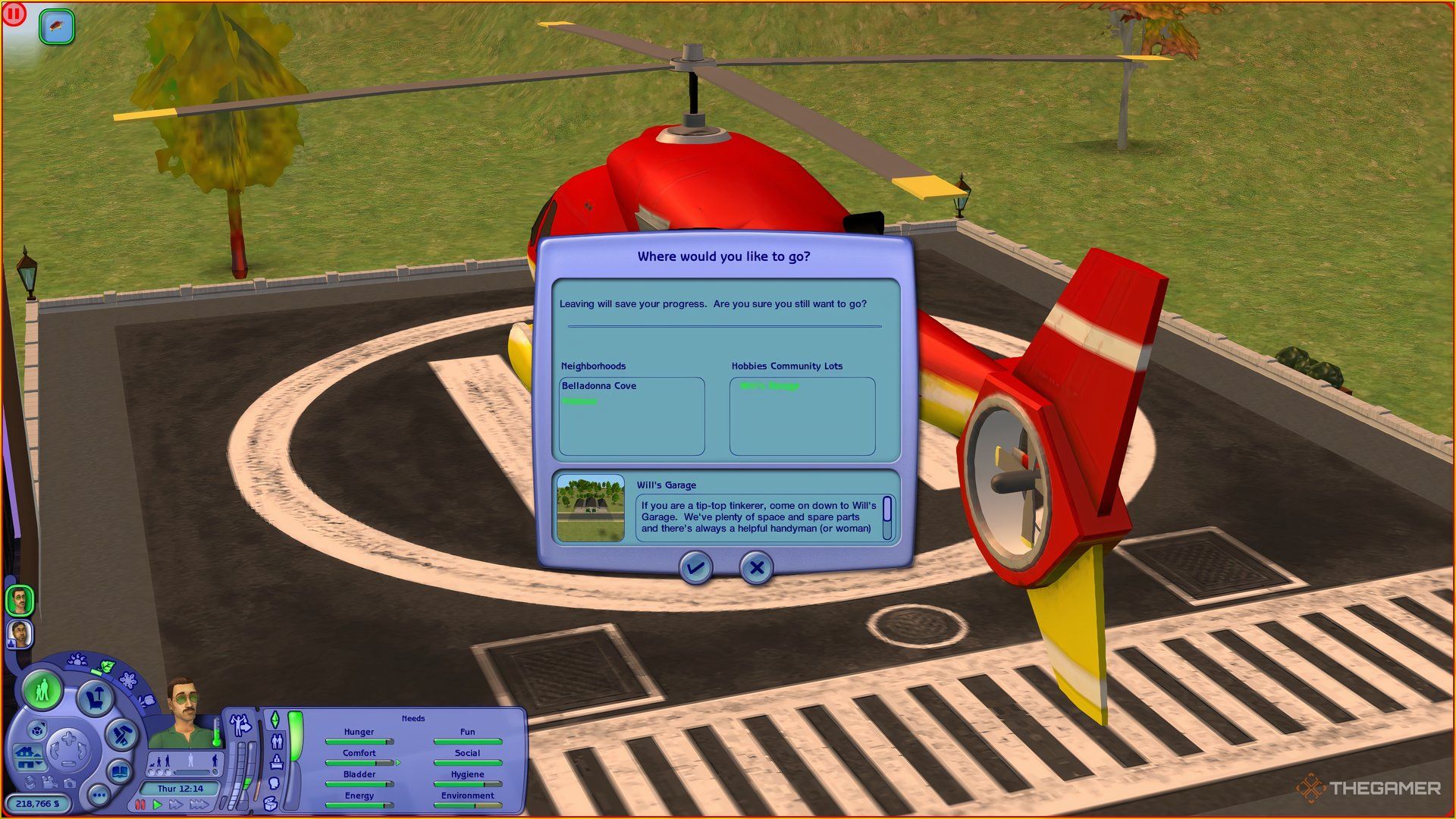The image size is (1456, 819).
Task: Open Build mode with saw and roller icon
Action: click(122, 734)
